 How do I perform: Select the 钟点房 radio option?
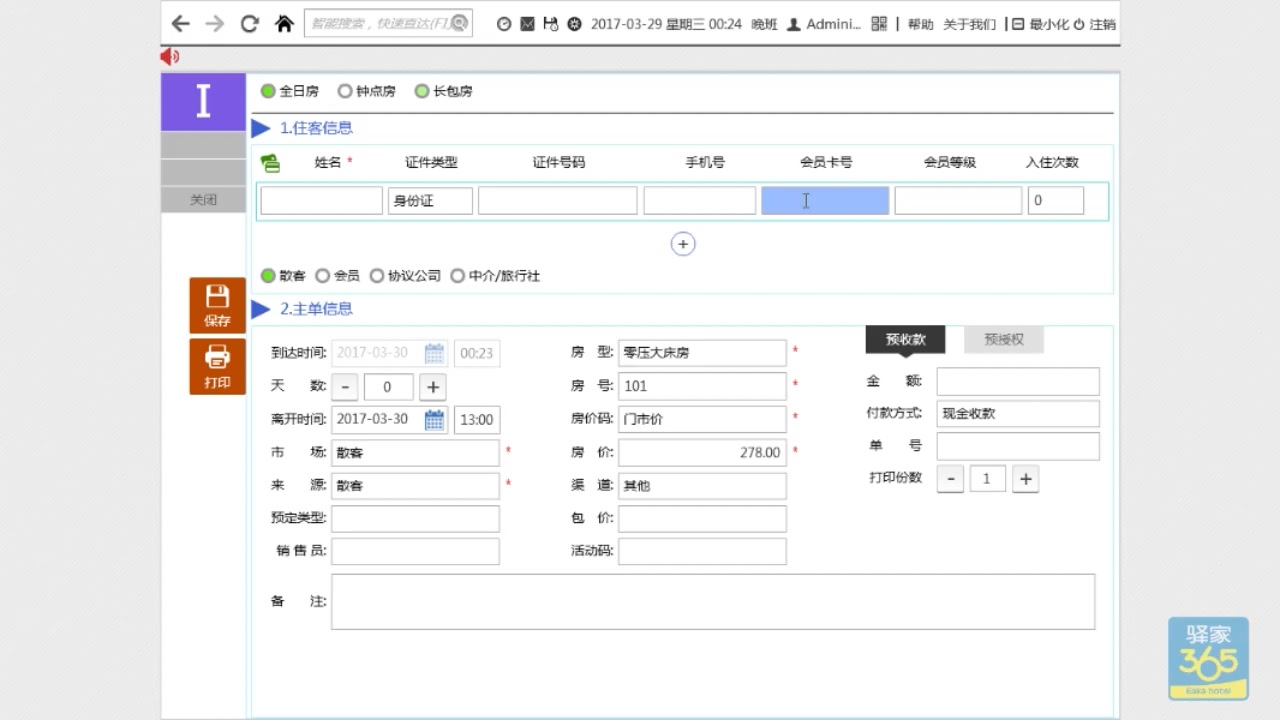point(345,91)
